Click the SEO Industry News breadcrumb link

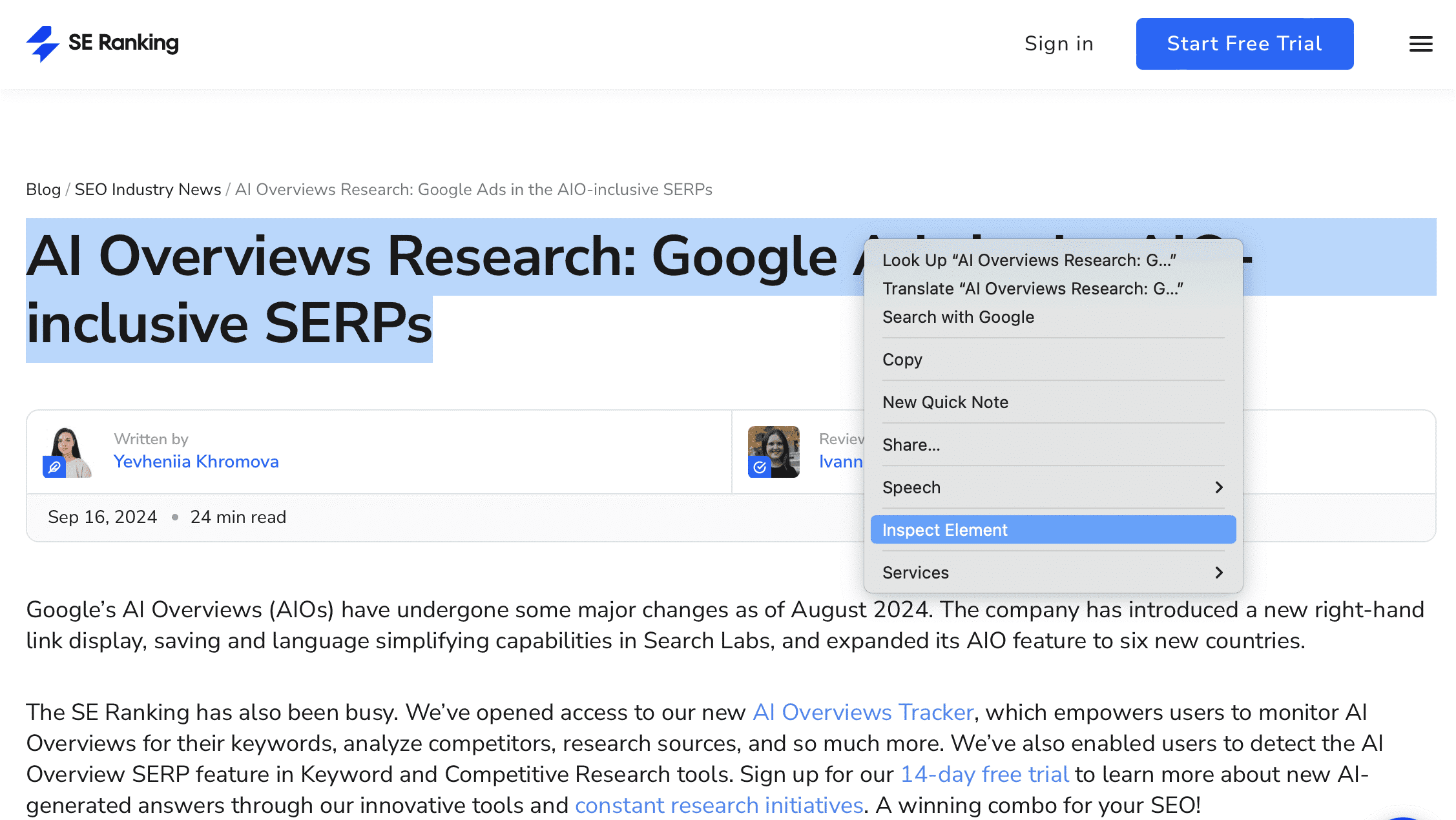click(x=148, y=189)
